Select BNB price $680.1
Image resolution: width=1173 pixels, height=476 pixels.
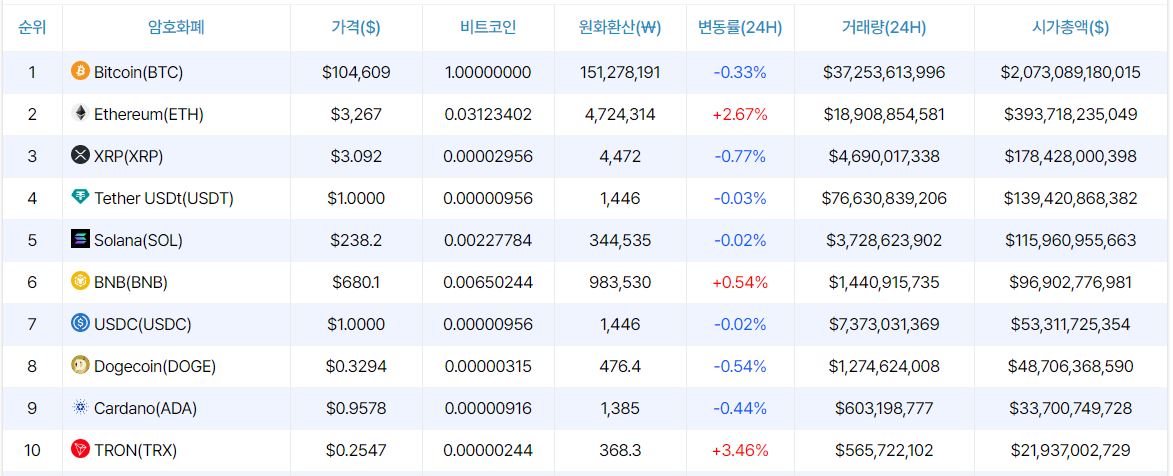(356, 282)
